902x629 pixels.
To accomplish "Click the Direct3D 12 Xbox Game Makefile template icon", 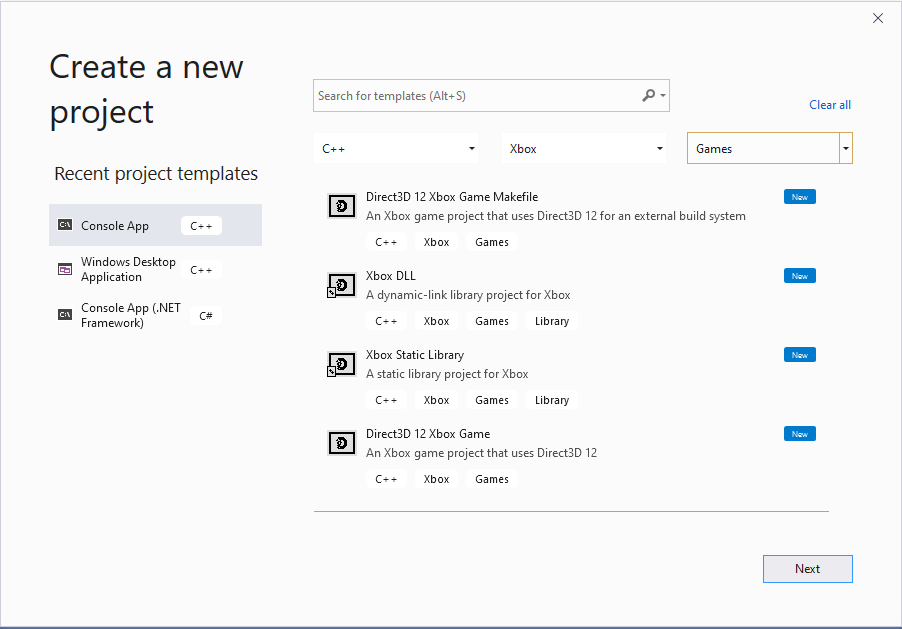I will click(342, 206).
